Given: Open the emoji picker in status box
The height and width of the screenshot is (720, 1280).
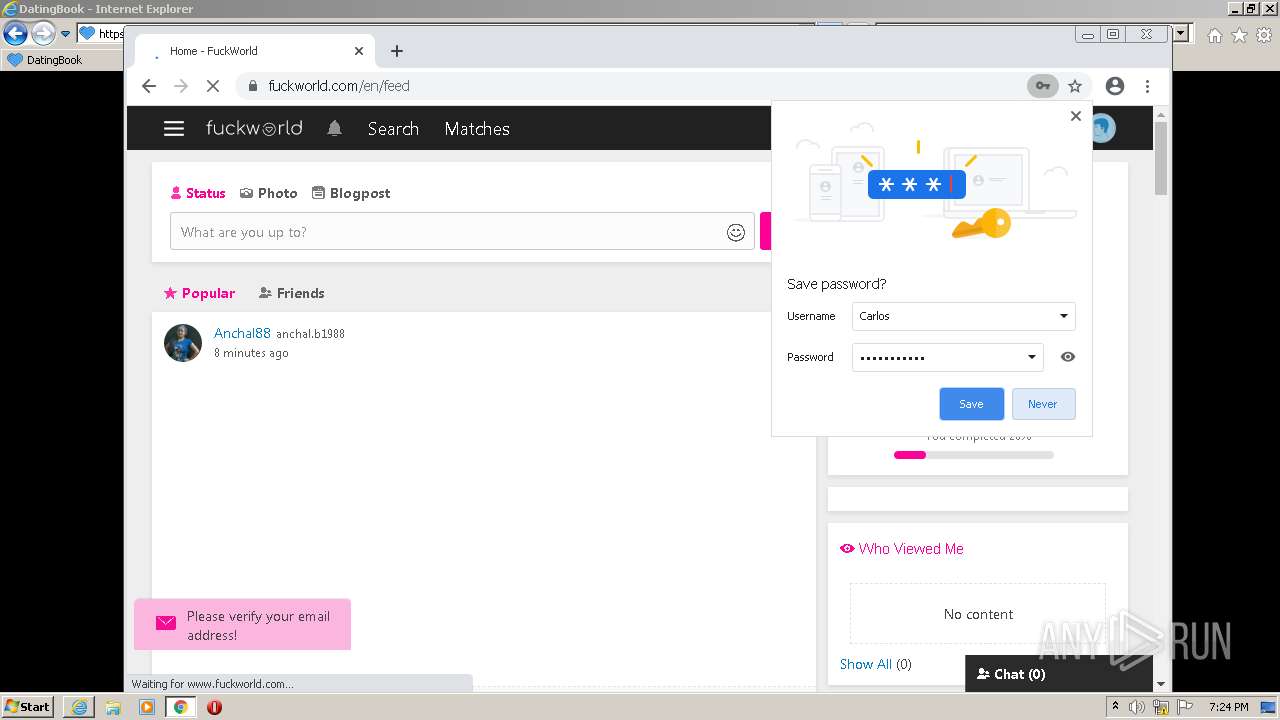Looking at the screenshot, I should point(736,232).
